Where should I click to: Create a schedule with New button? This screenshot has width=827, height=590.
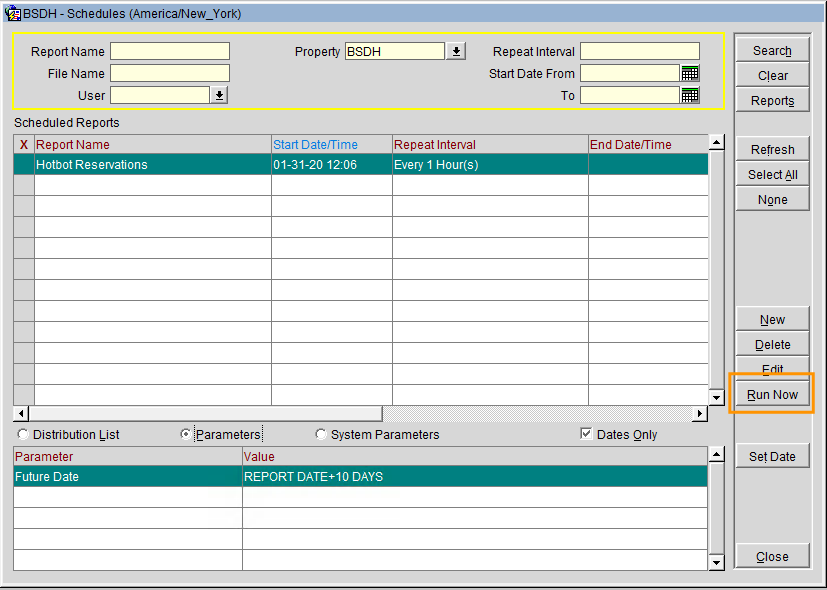point(772,320)
